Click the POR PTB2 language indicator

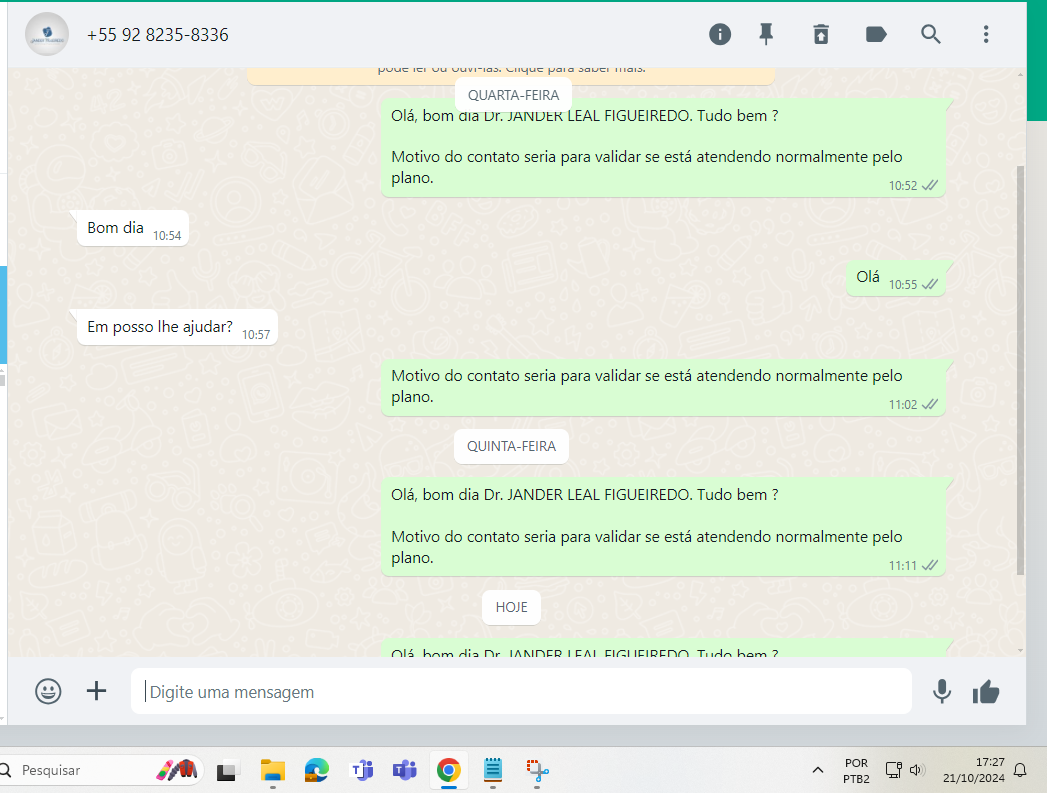point(856,771)
